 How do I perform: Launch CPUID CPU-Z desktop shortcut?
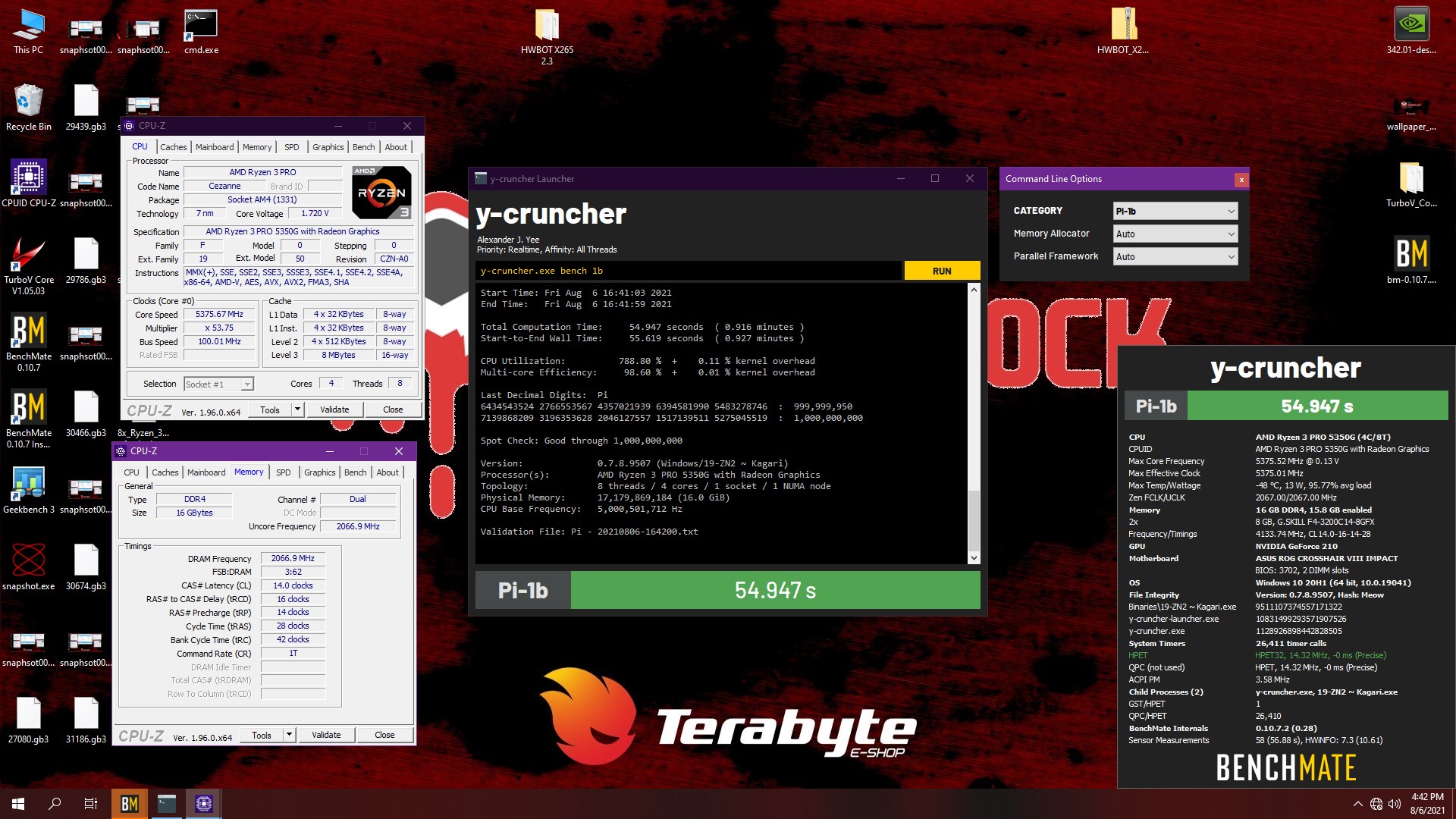coord(29,184)
